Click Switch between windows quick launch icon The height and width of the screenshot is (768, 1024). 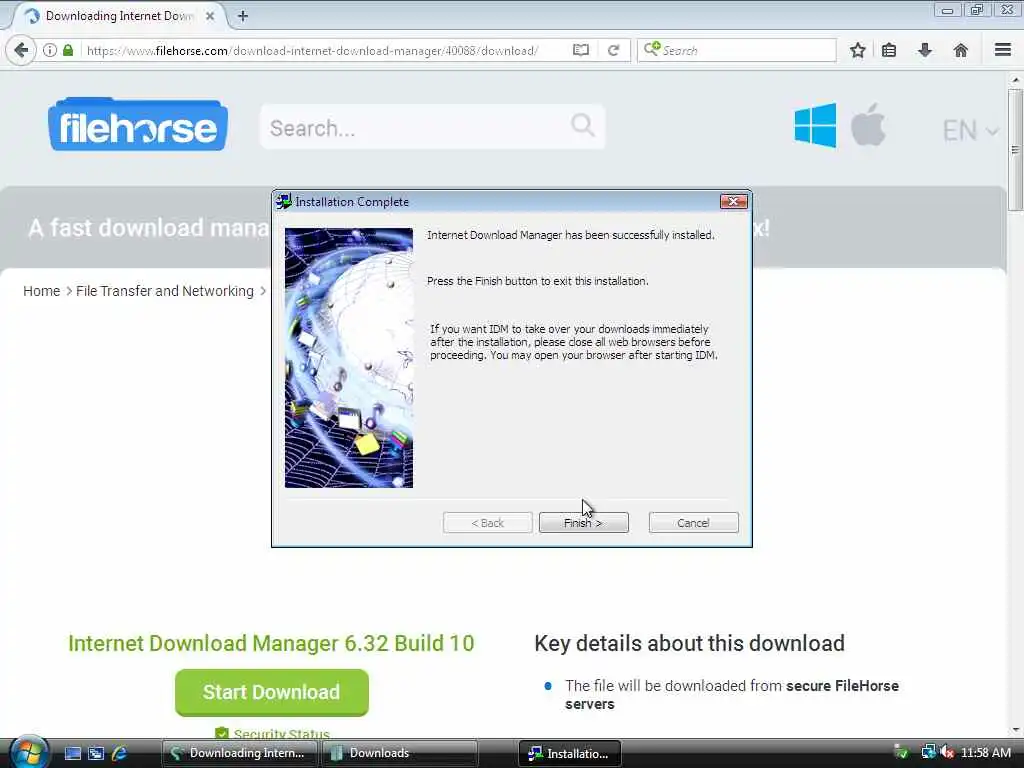coord(96,753)
